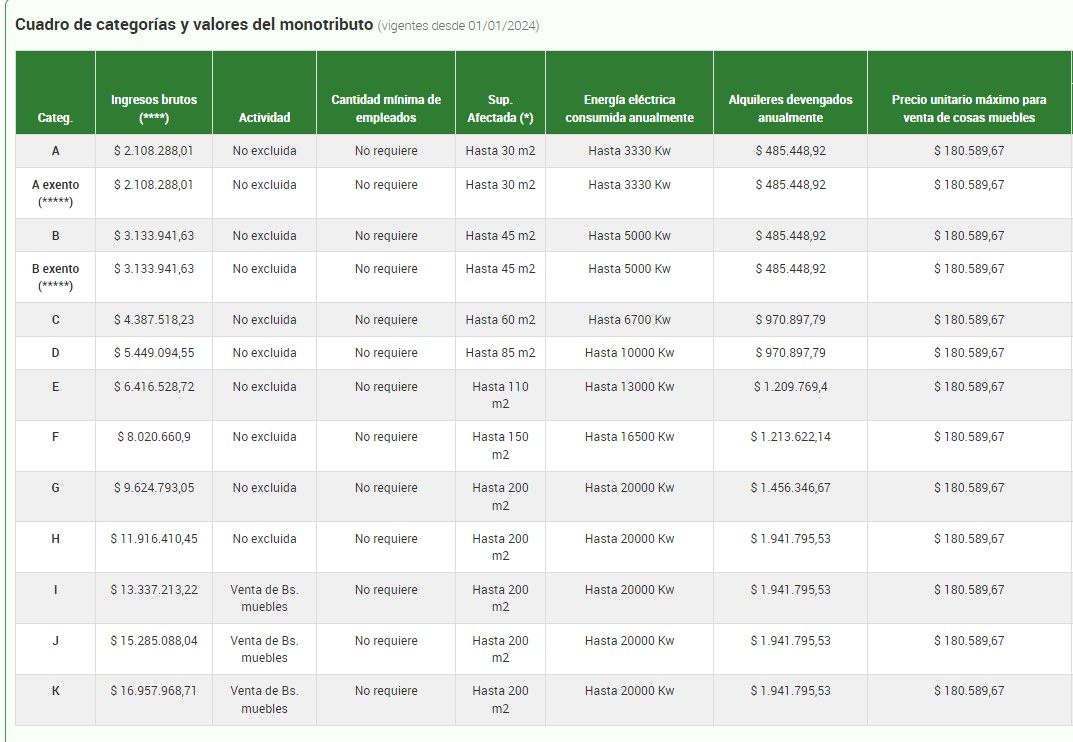Click the $ 1.456.346,67 rent cell
The height and width of the screenshot is (742, 1073).
(790, 488)
